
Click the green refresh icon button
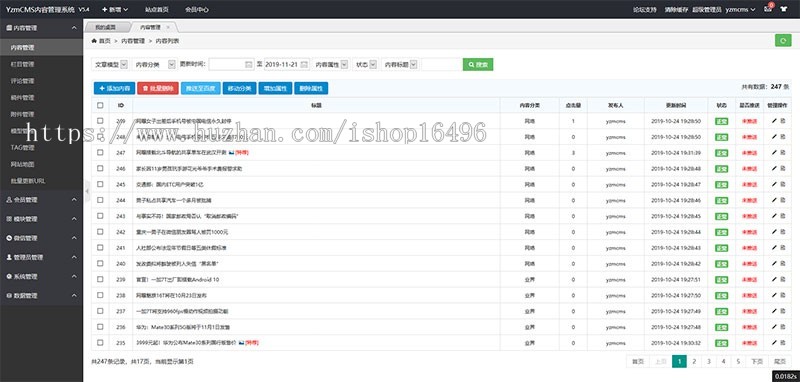click(783, 41)
